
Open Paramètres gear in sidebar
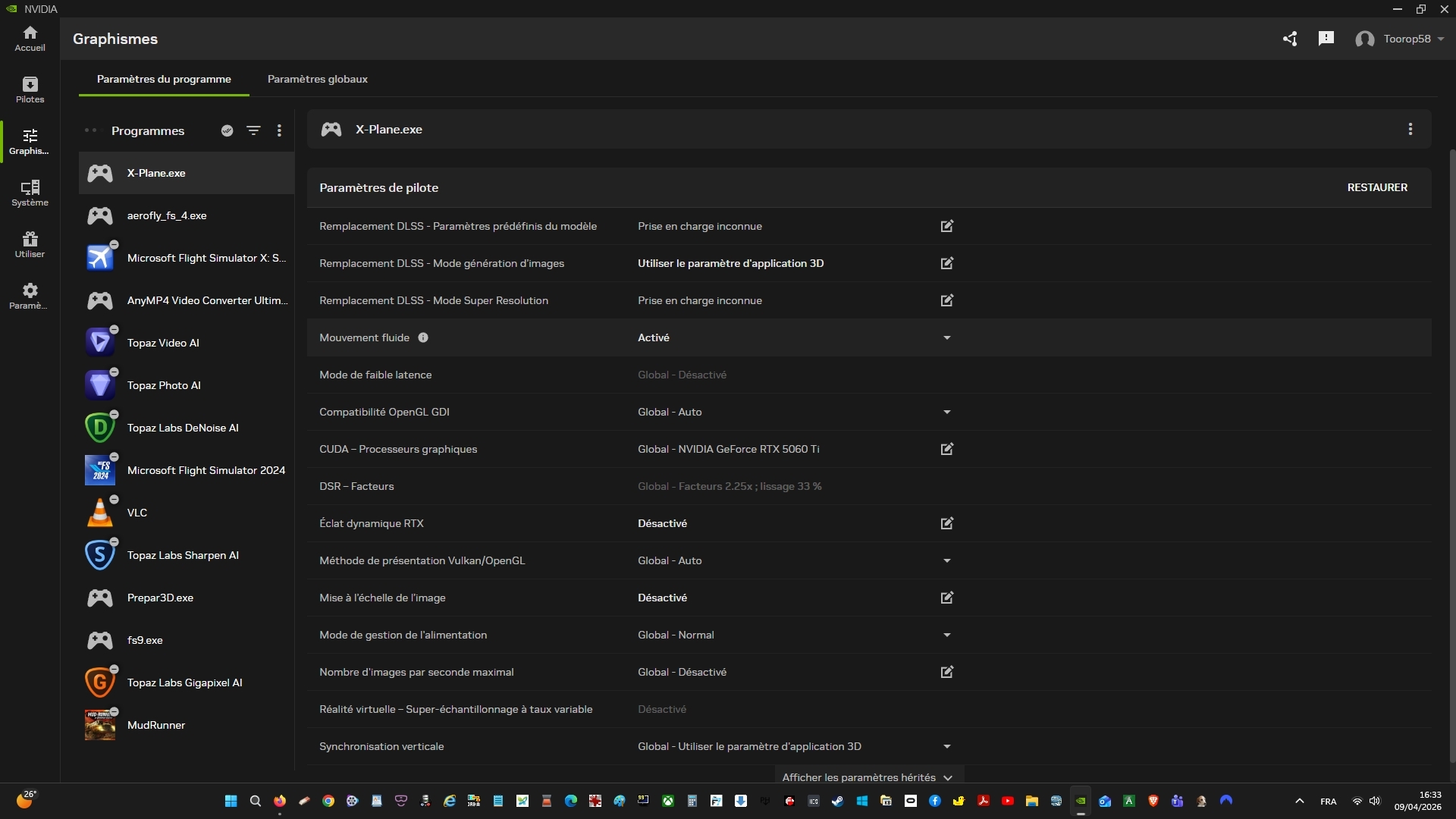coord(30,296)
